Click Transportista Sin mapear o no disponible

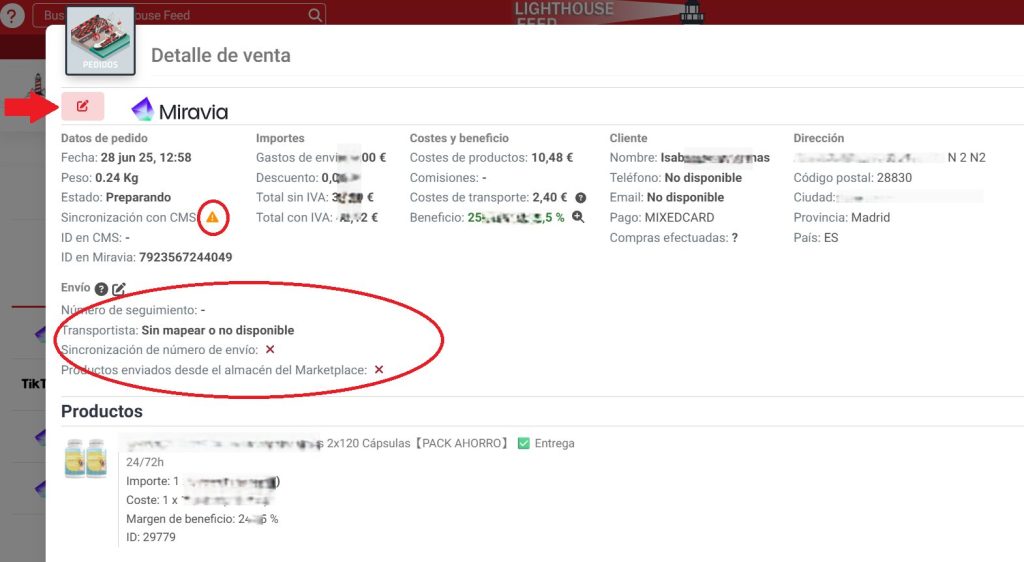point(217,330)
